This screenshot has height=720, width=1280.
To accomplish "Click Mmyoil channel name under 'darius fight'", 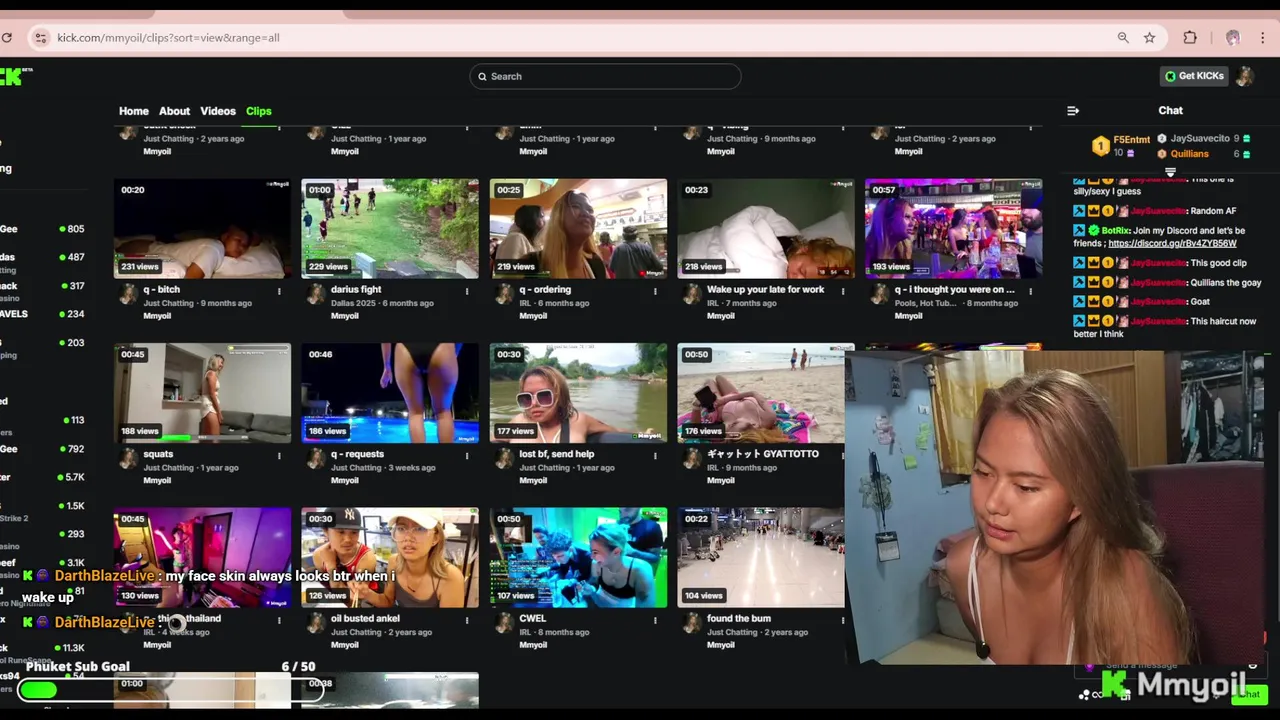I will point(345,316).
